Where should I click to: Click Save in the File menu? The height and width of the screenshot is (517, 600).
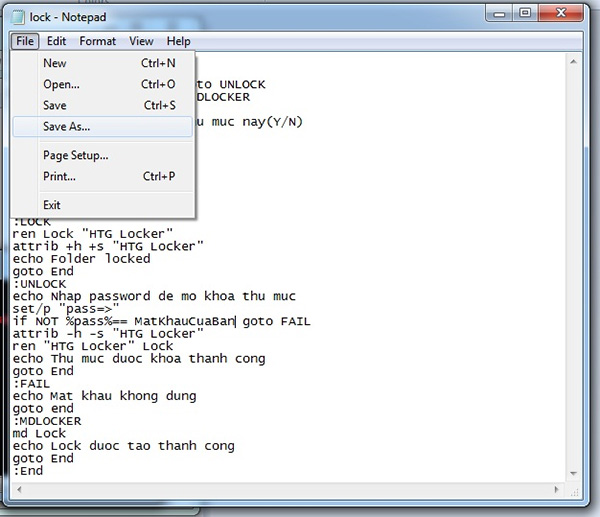tap(55, 106)
